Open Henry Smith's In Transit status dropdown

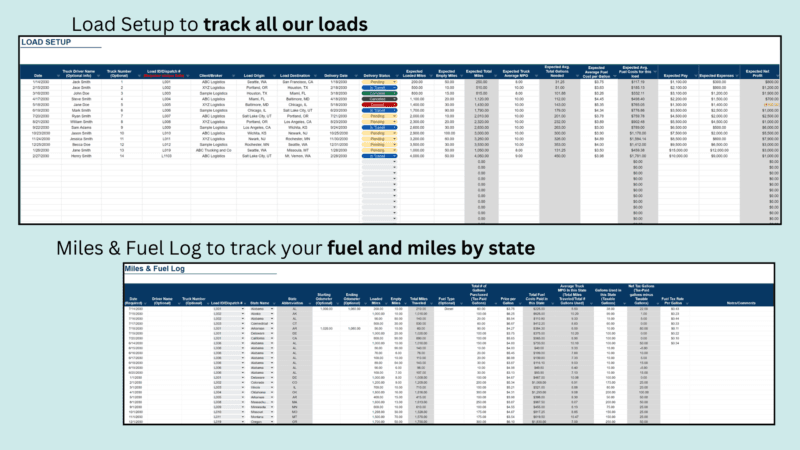coord(394,156)
